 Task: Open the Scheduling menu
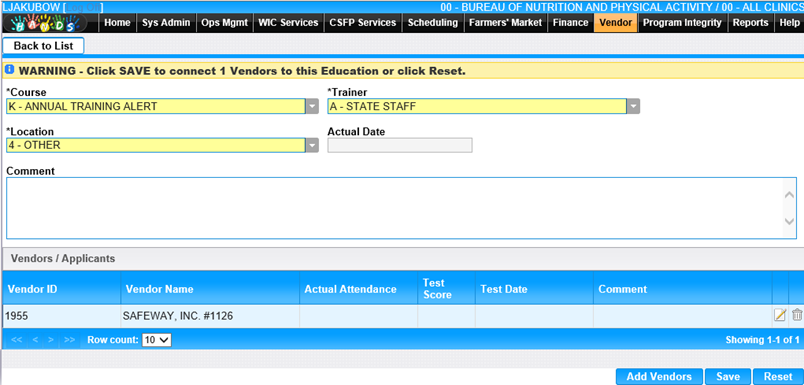coord(433,23)
